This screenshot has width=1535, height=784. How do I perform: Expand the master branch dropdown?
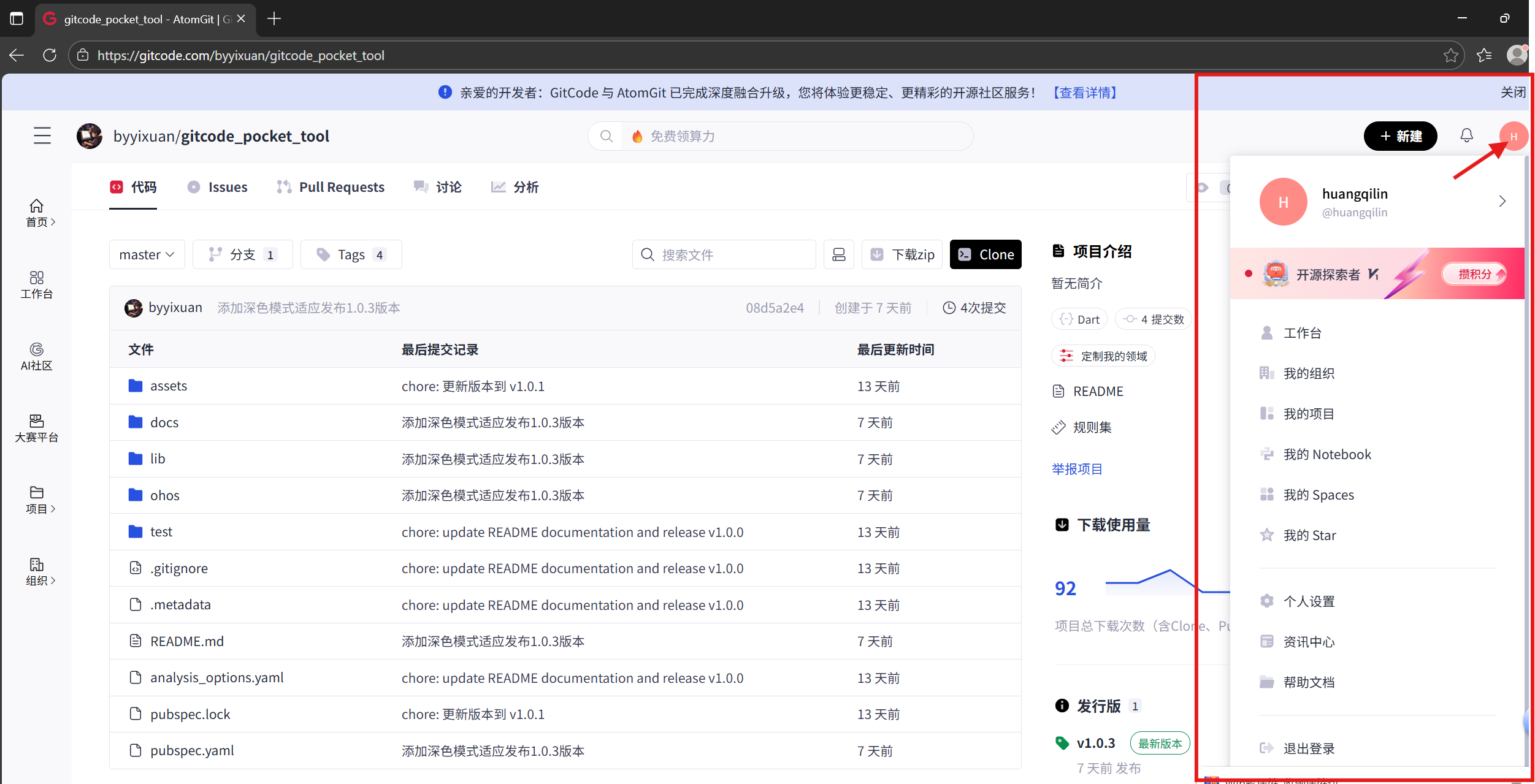tap(147, 254)
